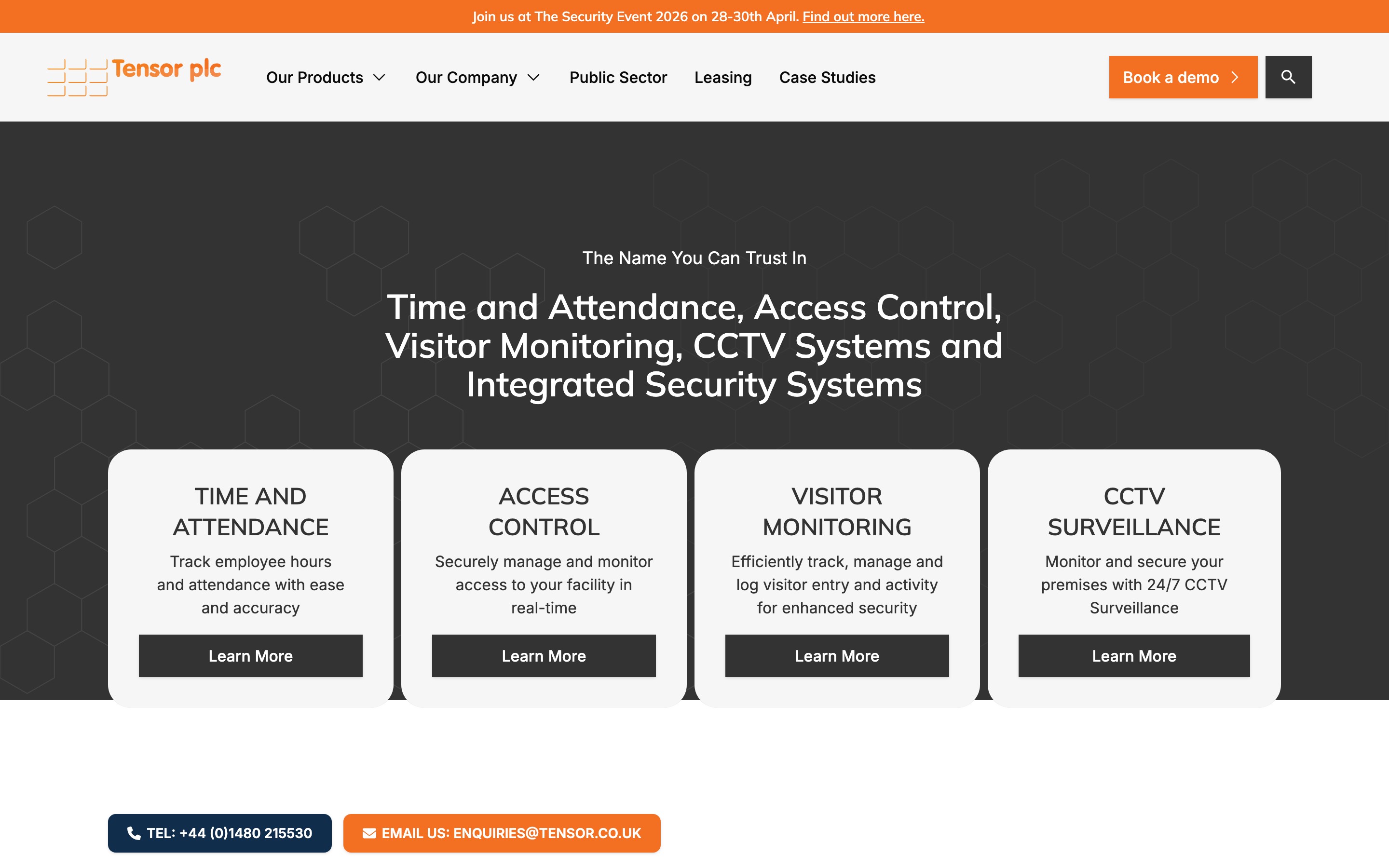Click the phone icon beside the telephone number
Image resolution: width=1389 pixels, height=868 pixels.
134,833
